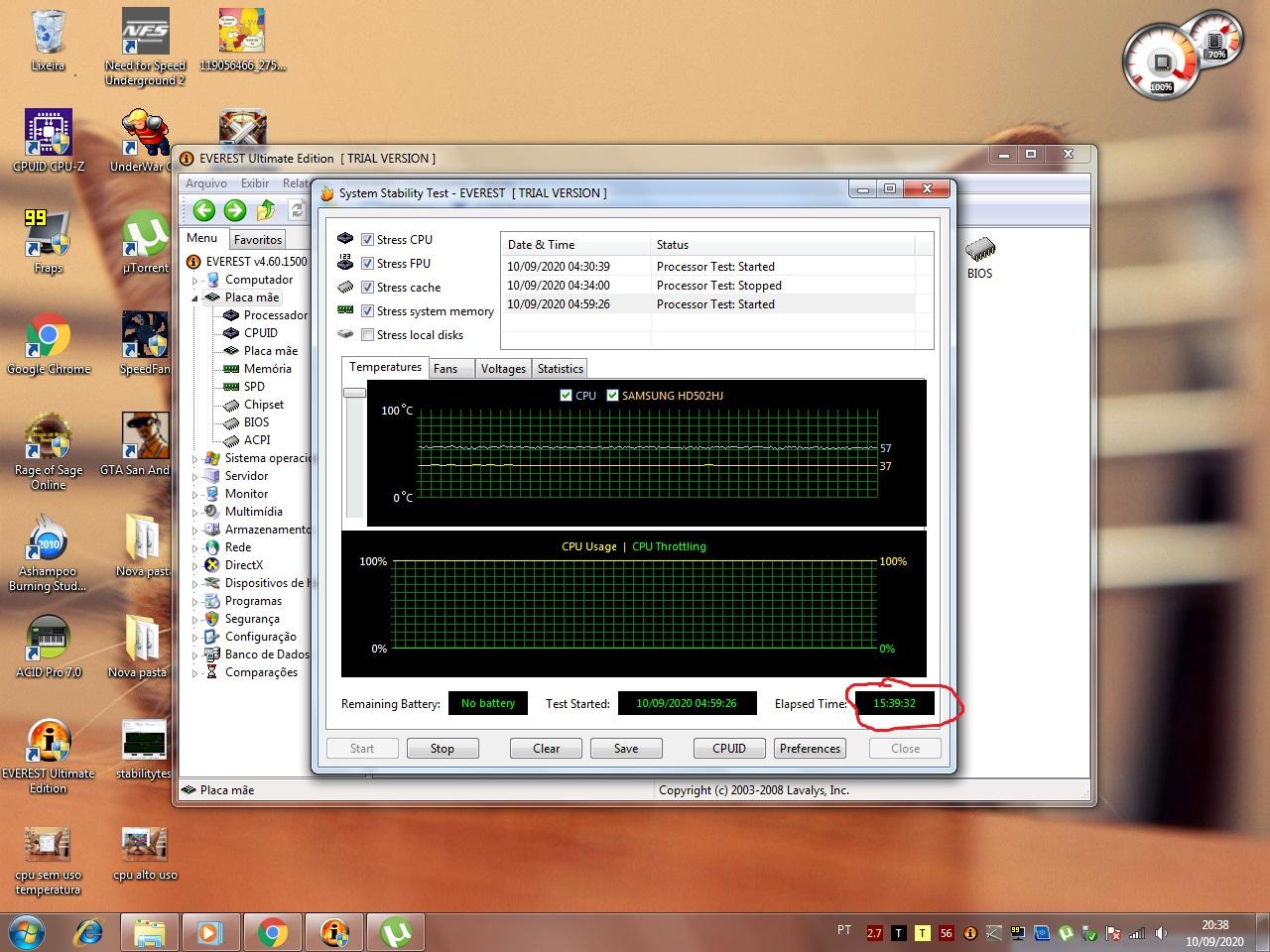Switch to Chrome in the taskbar

(x=273, y=932)
